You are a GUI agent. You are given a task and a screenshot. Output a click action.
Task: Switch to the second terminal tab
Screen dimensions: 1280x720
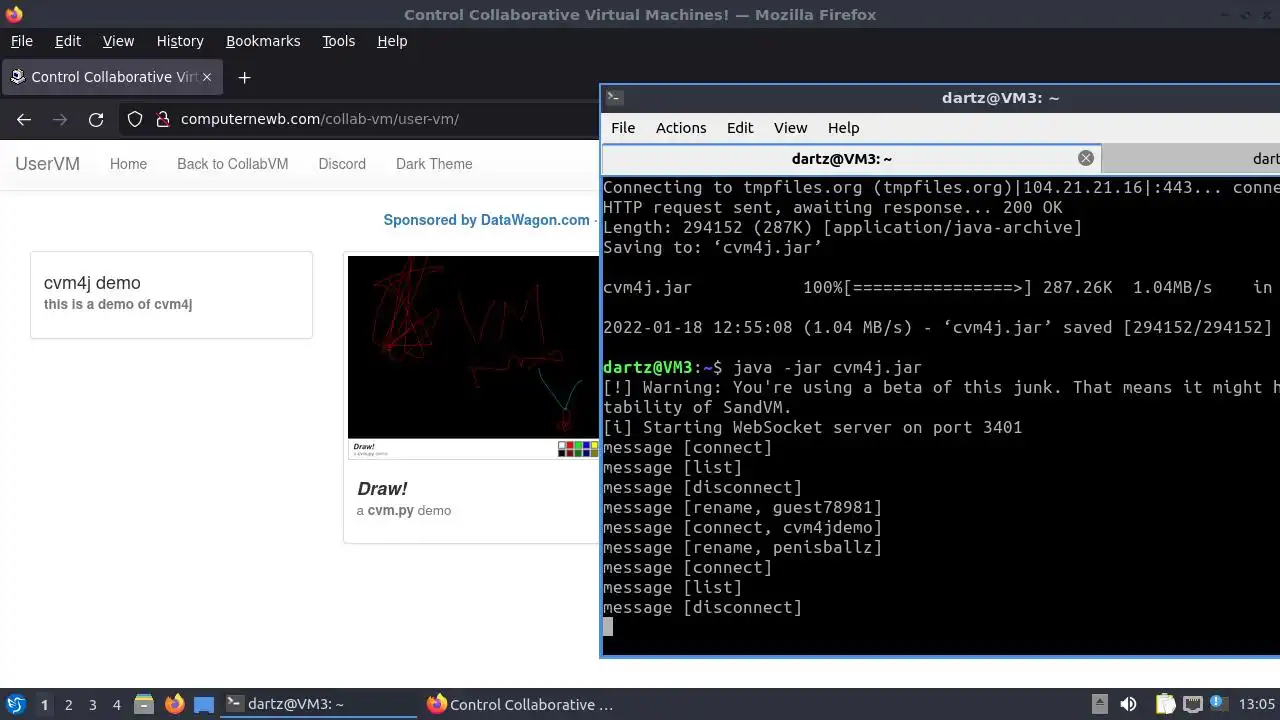(1191, 158)
